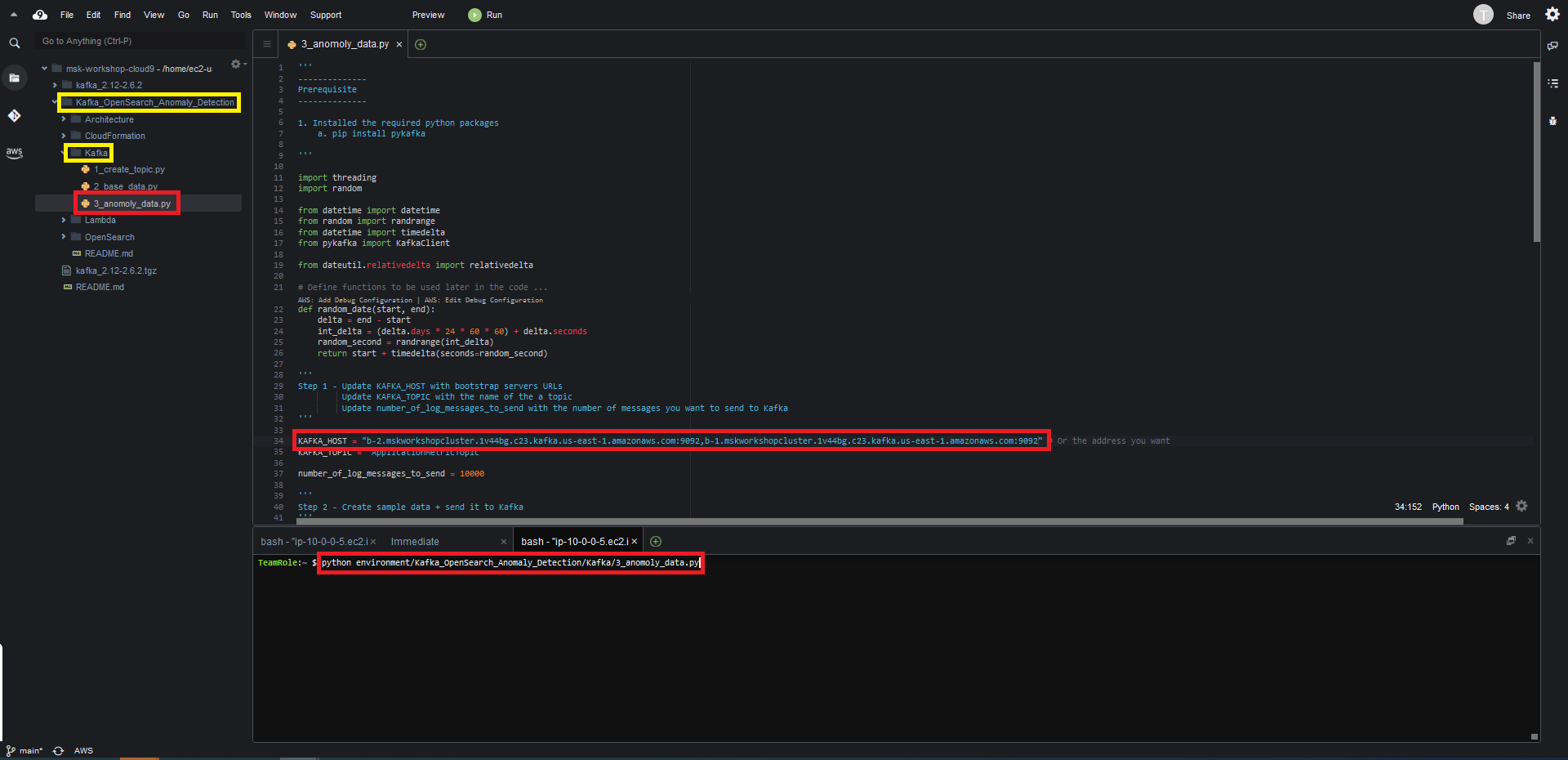The image size is (1568, 760).
Task: Click the Run button
Action: click(x=485, y=15)
